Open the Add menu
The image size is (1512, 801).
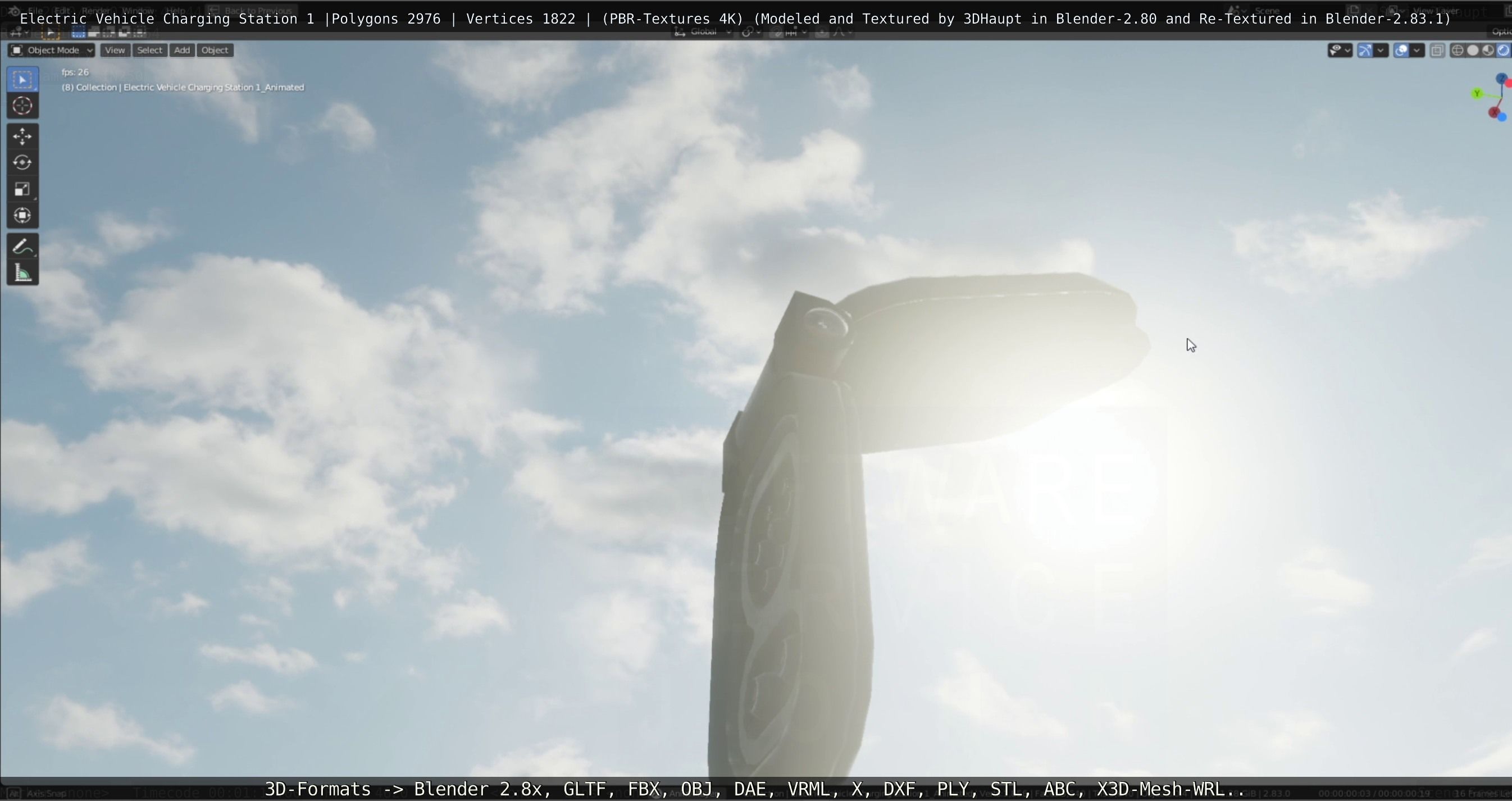[x=182, y=51]
